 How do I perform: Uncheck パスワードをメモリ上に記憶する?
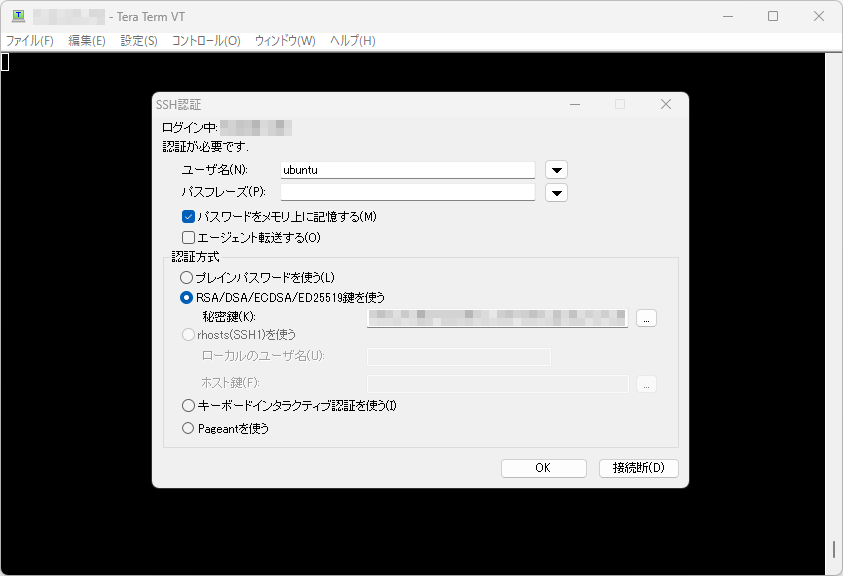point(188,216)
